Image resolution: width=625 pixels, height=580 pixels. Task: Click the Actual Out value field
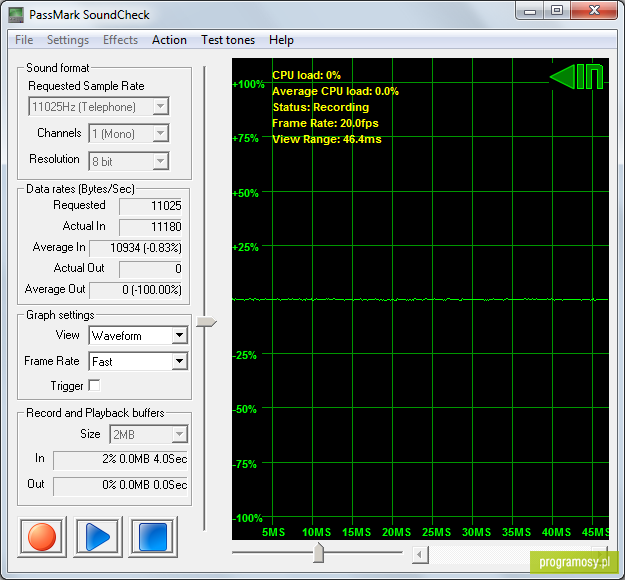150,269
